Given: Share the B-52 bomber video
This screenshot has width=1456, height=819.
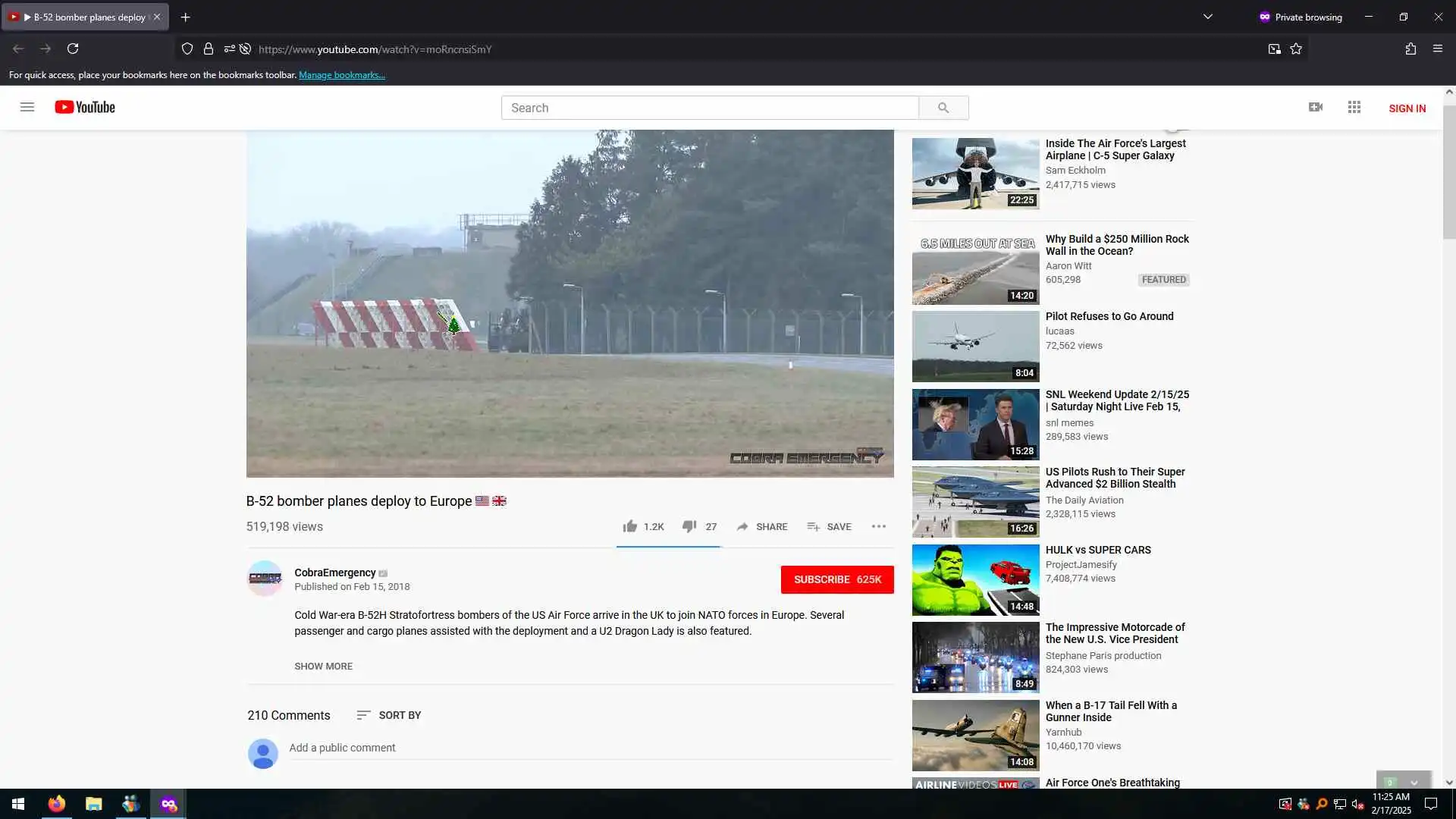Looking at the screenshot, I should click(761, 526).
